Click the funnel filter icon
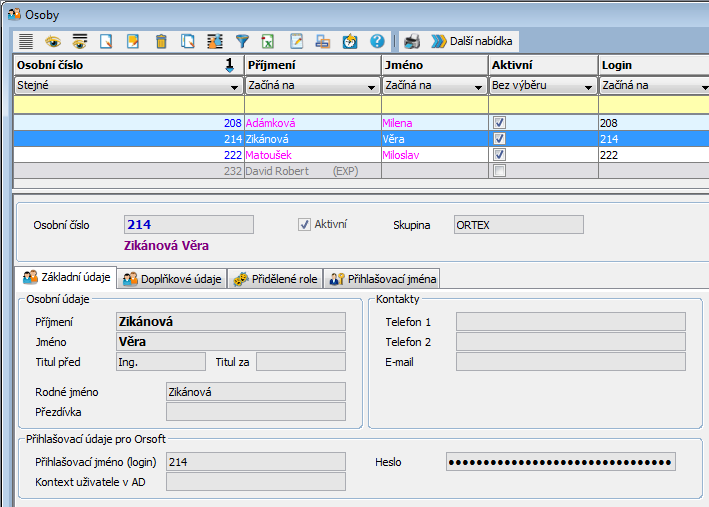The height and width of the screenshot is (507, 709). 242,41
